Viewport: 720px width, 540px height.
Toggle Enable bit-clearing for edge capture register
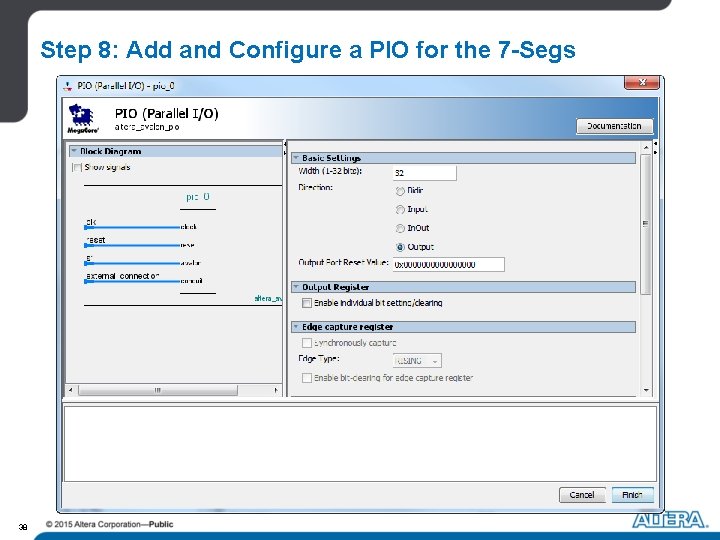coord(307,378)
